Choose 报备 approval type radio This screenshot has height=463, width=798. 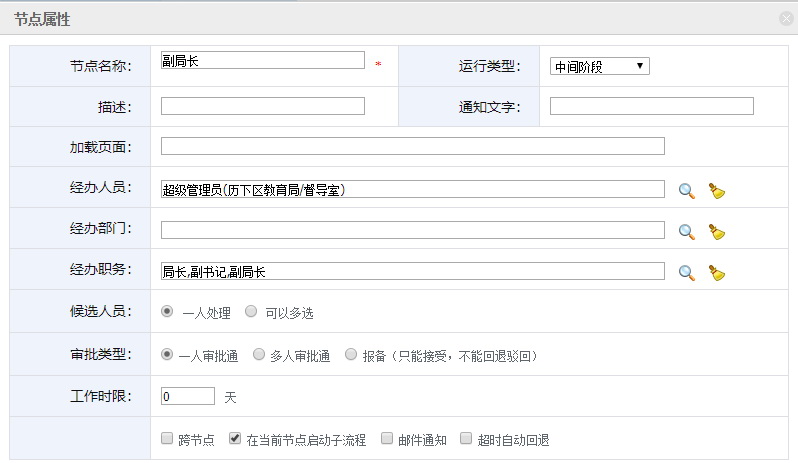(x=351, y=354)
